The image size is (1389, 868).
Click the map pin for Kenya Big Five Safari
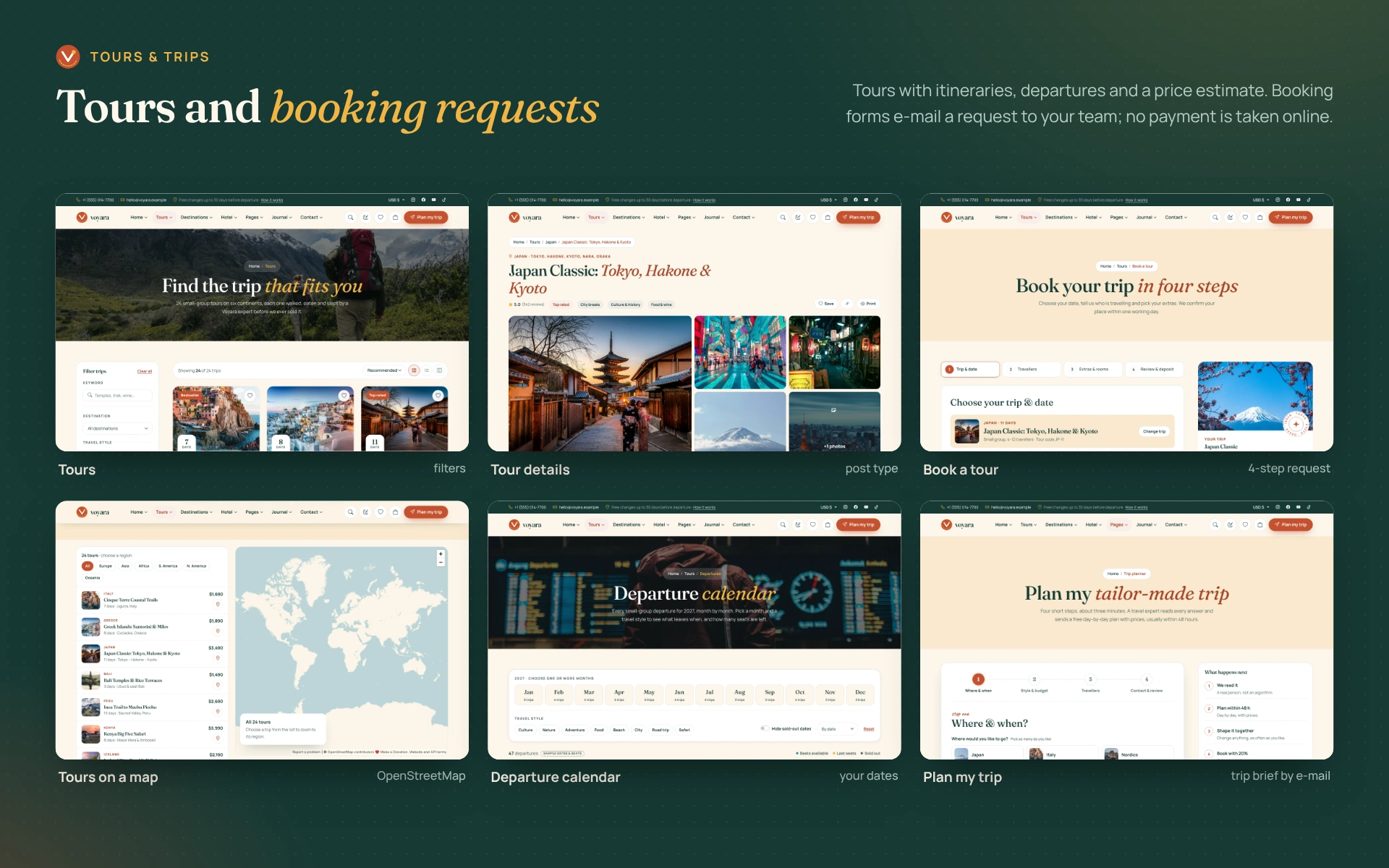point(218,739)
